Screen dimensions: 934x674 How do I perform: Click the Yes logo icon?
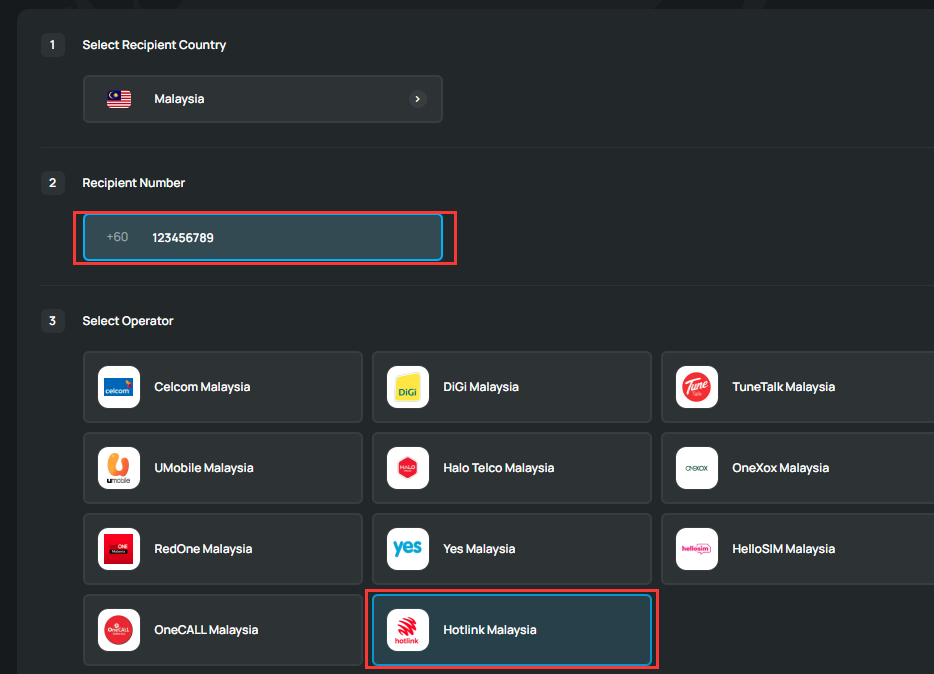(408, 549)
